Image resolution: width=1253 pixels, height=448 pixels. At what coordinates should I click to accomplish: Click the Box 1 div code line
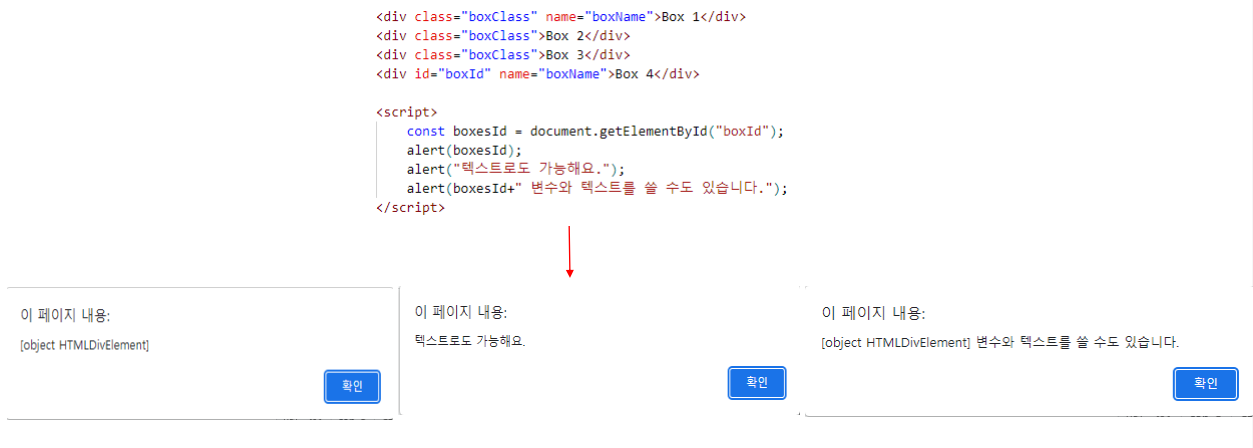click(561, 17)
